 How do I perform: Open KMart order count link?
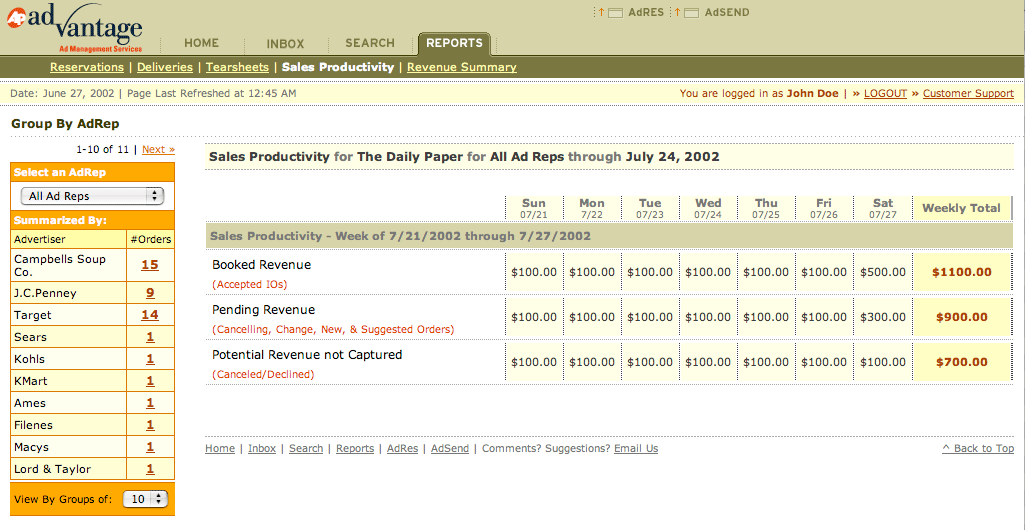pyautogui.click(x=150, y=381)
